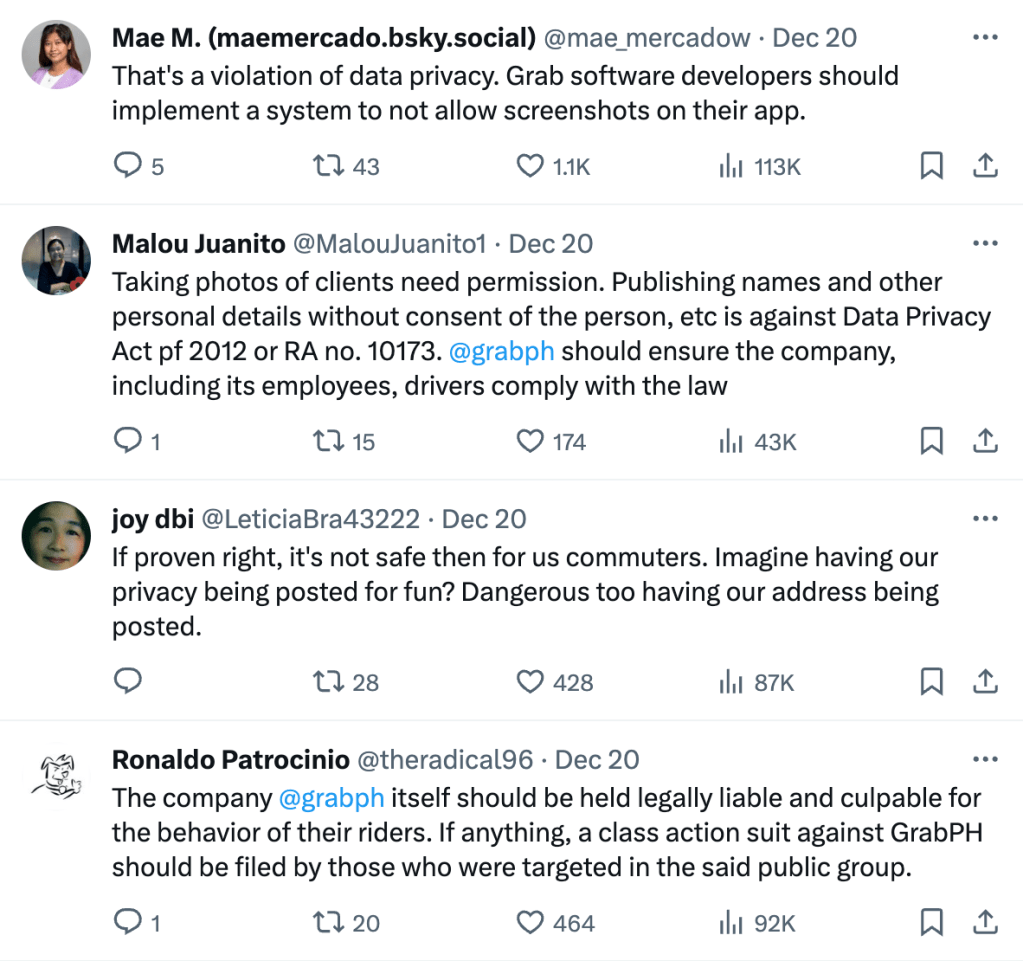Reply to joy dbi's tweet
This screenshot has height=961, width=1023.
[x=128, y=682]
